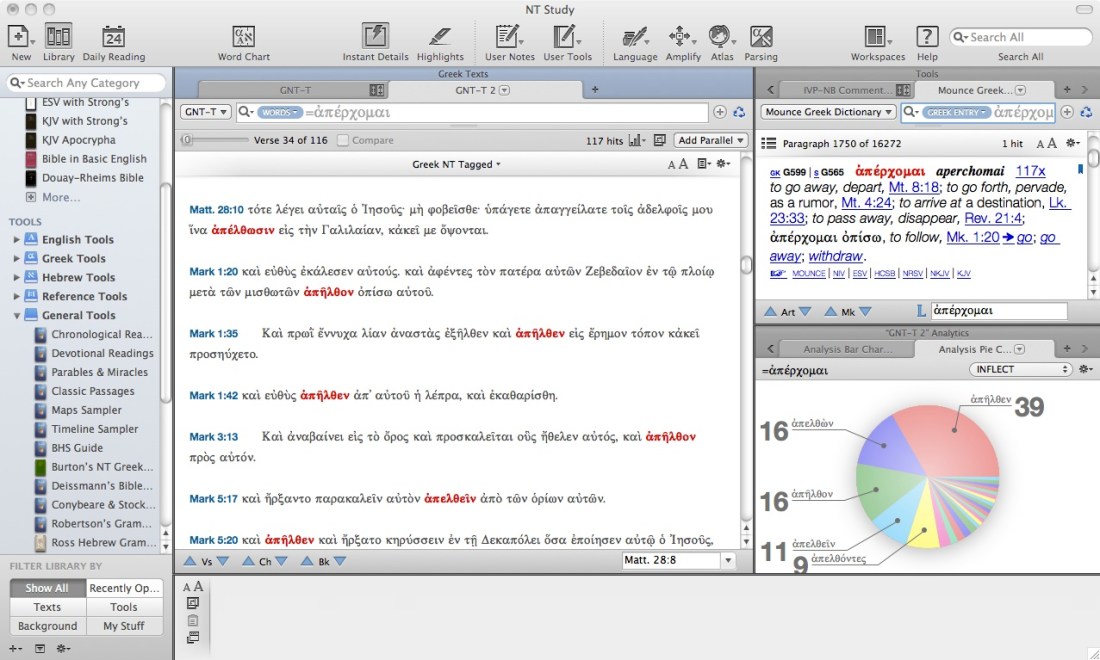1100x660 pixels.
Task: Open the Atlas tool
Action: click(x=720, y=37)
